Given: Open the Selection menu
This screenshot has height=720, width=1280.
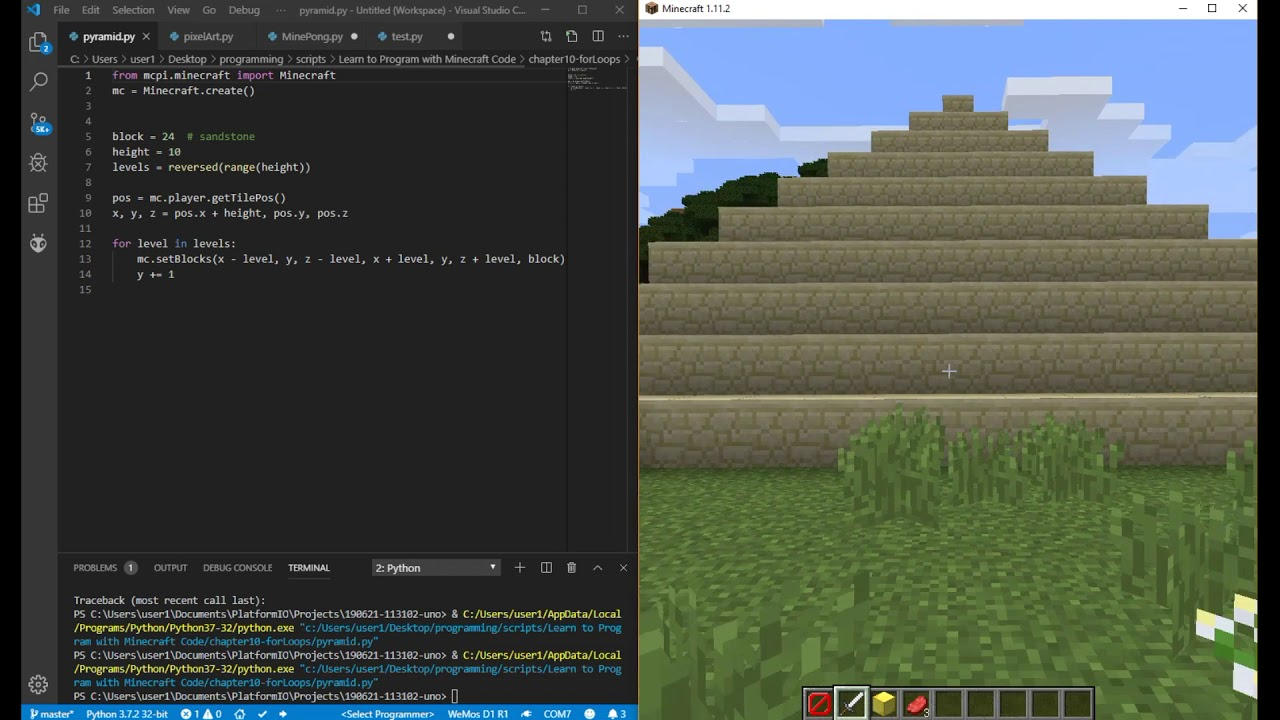Looking at the screenshot, I should coord(133,10).
